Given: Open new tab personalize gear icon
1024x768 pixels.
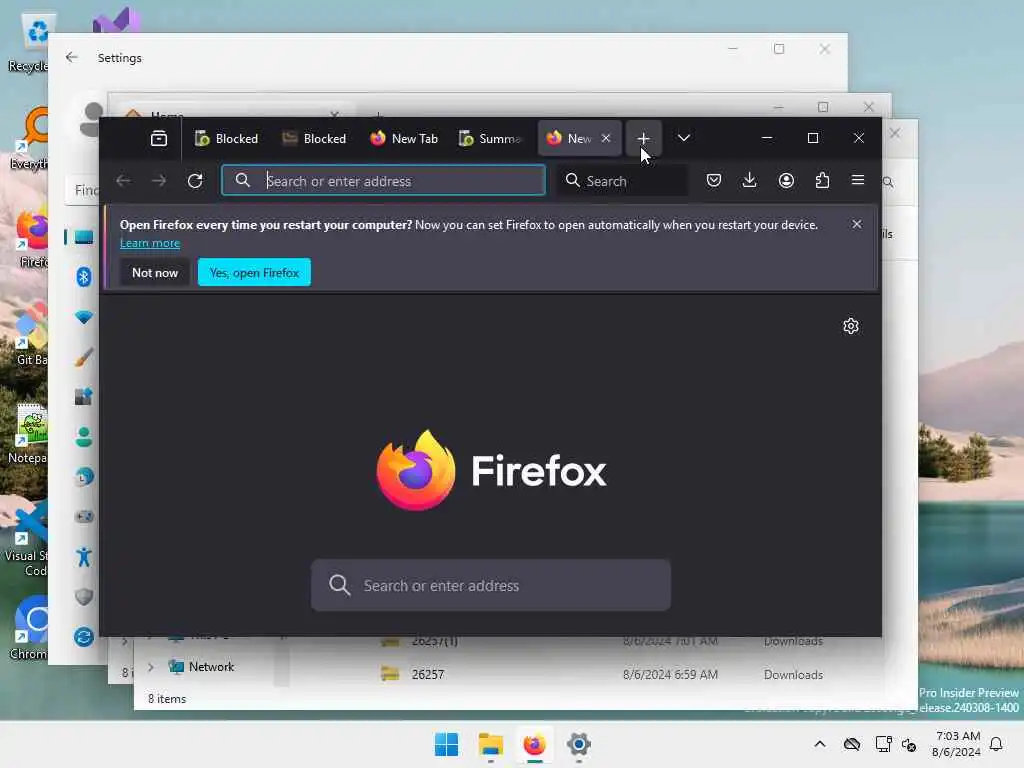Looking at the screenshot, I should (850, 326).
